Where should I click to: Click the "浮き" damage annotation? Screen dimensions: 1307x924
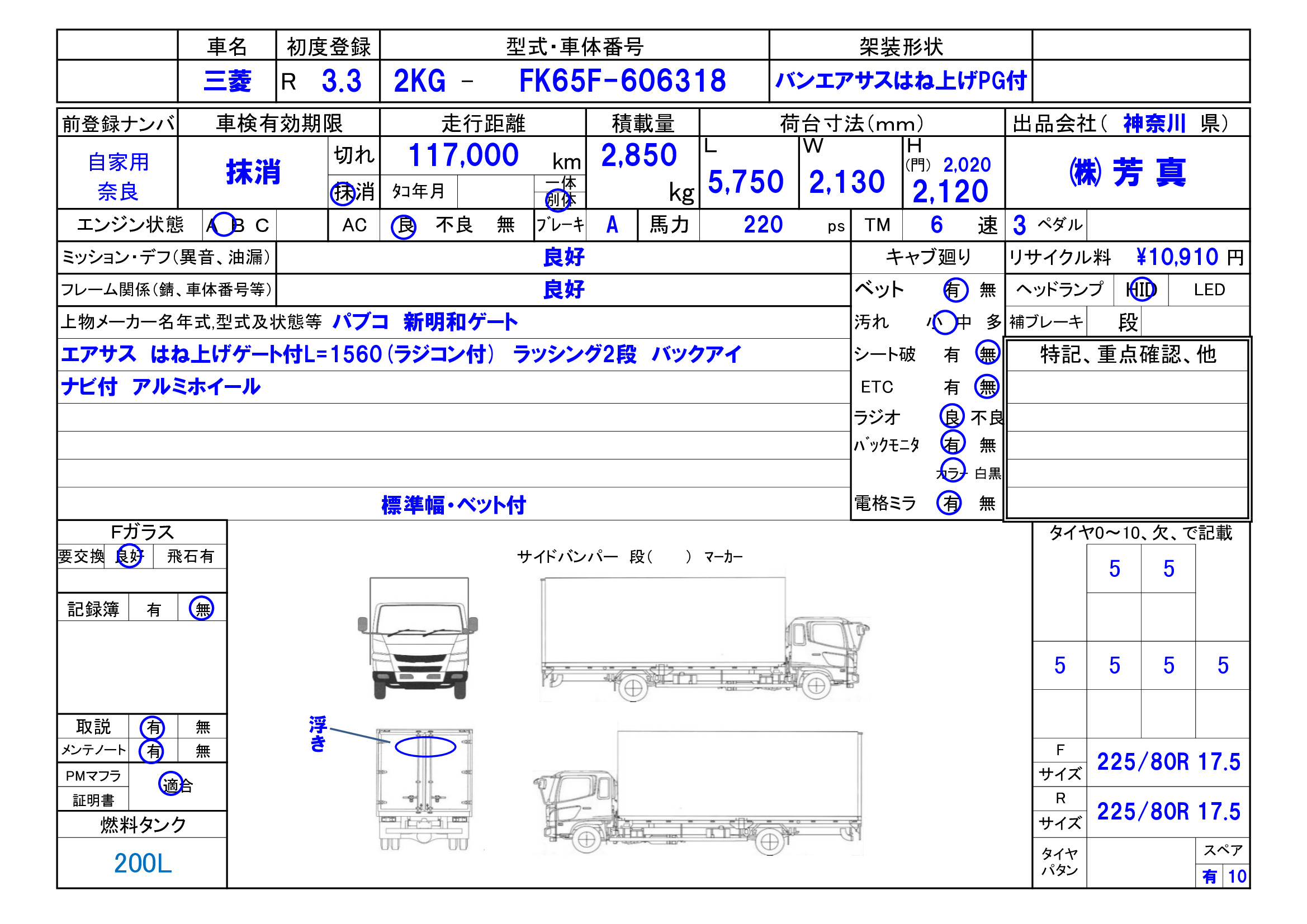318,735
